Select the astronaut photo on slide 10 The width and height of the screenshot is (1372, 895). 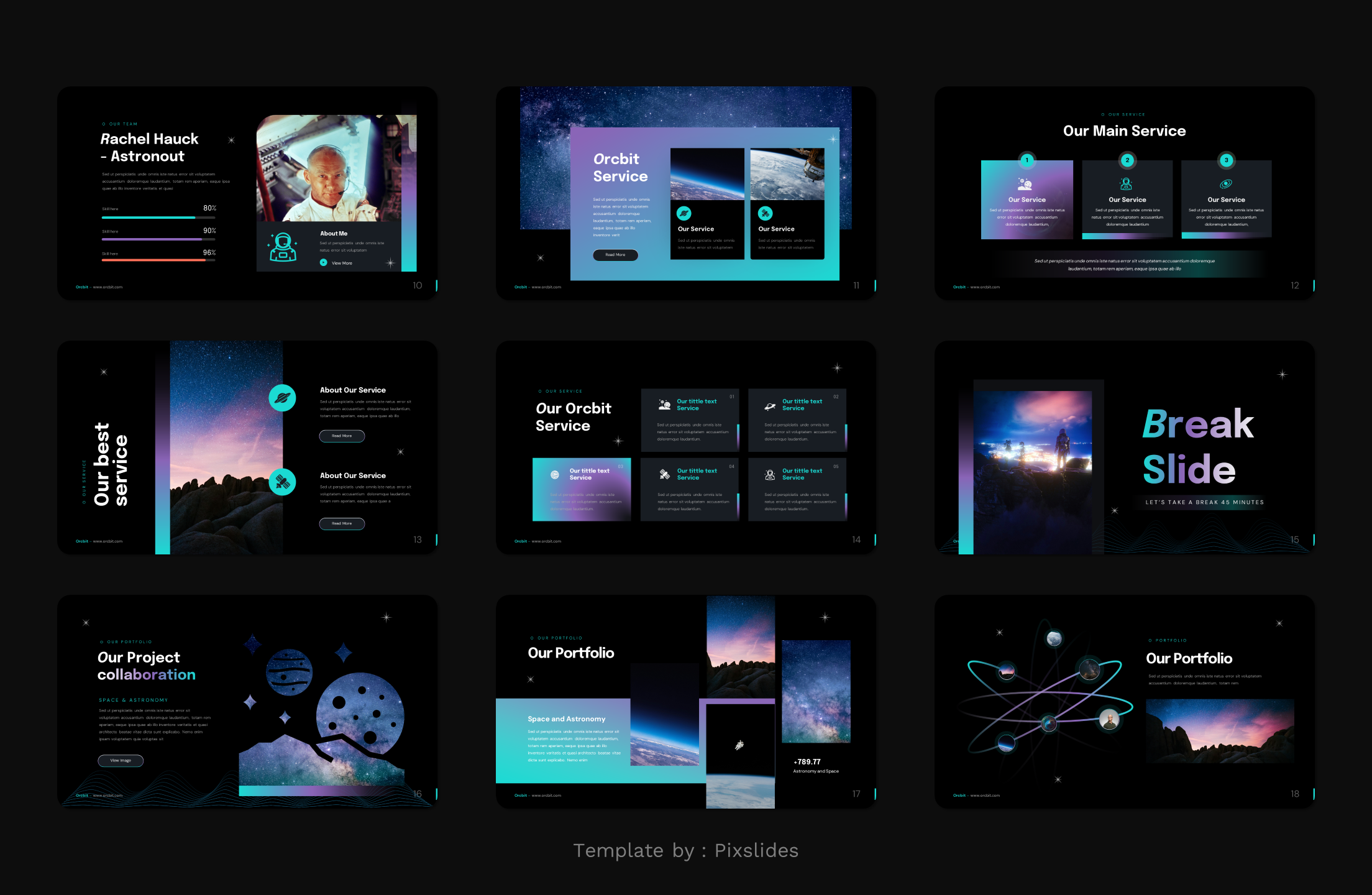(329, 168)
